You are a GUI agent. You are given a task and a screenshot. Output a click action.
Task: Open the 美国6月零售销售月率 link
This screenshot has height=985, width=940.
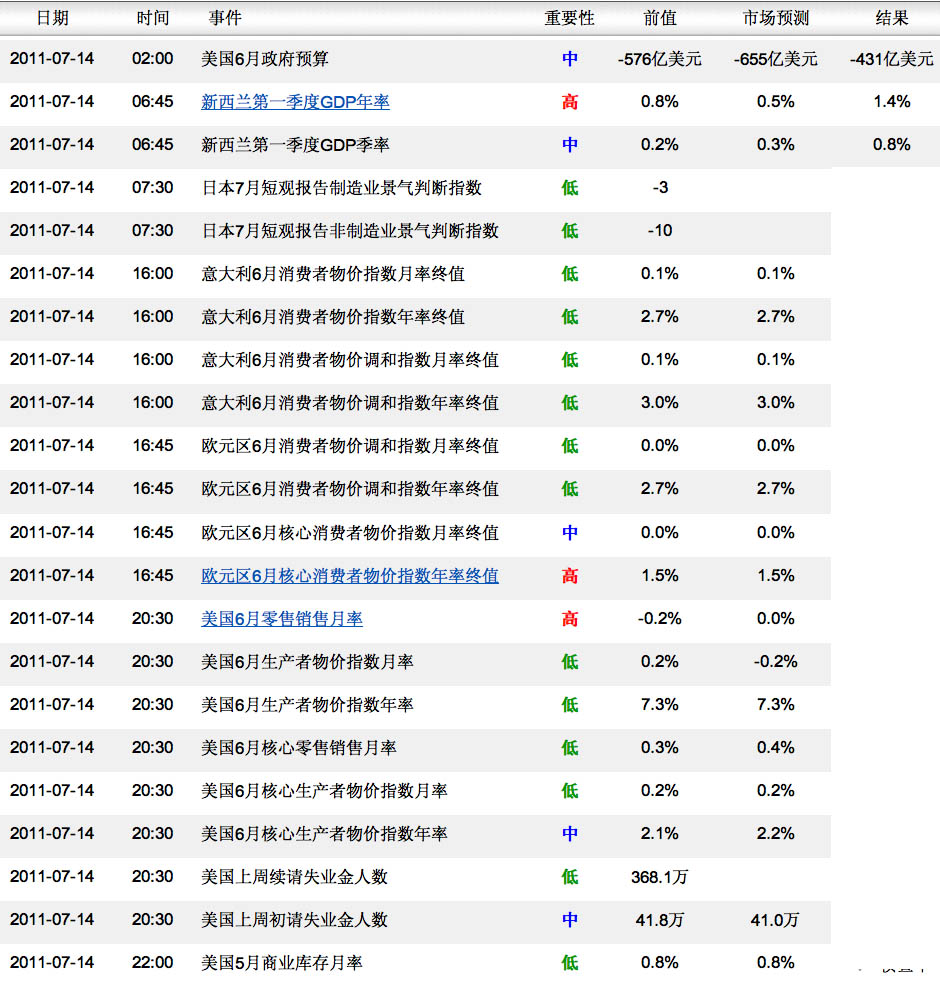[x=282, y=619]
